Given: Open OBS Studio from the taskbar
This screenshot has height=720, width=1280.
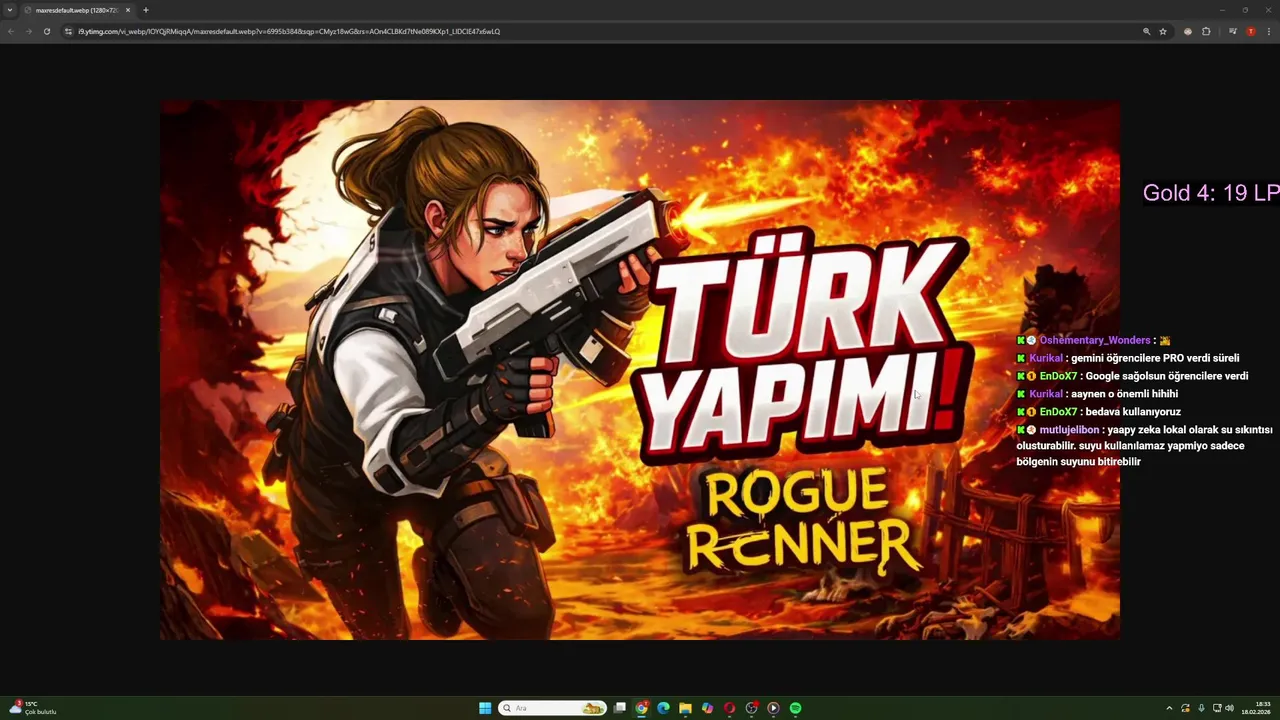Looking at the screenshot, I should [x=751, y=708].
